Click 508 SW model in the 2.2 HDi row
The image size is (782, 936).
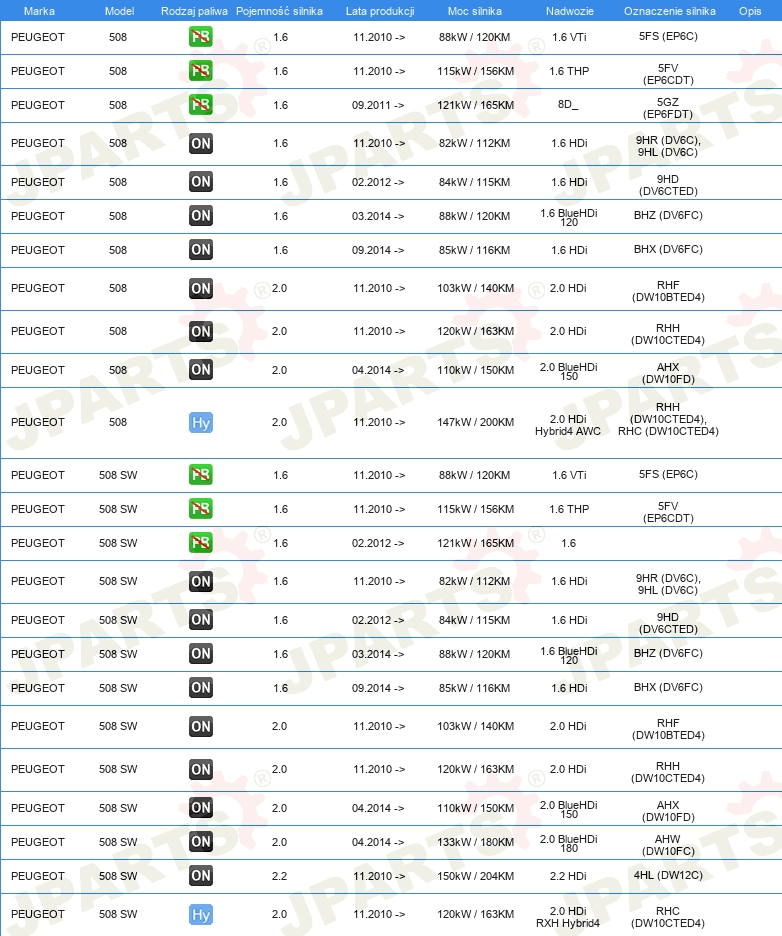[x=118, y=876]
